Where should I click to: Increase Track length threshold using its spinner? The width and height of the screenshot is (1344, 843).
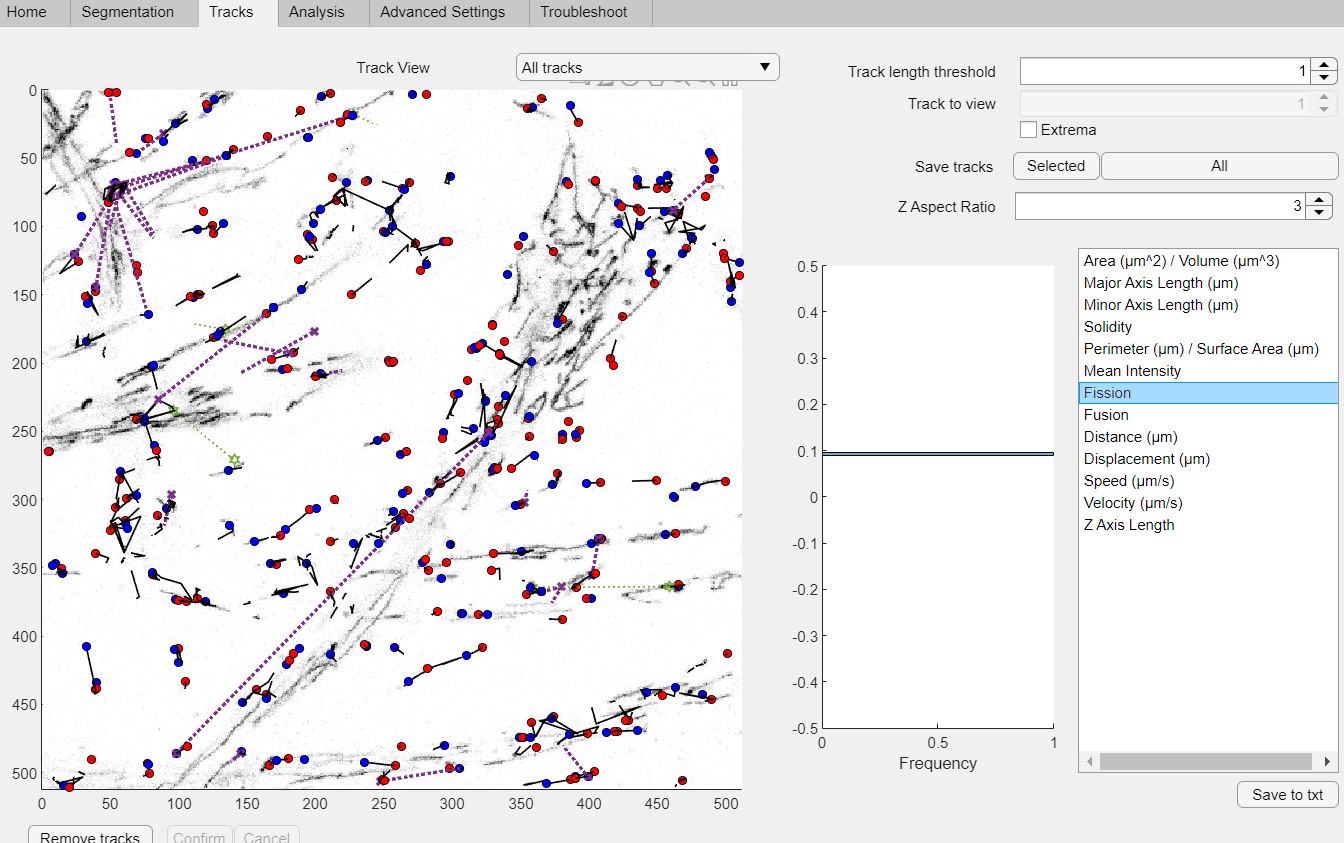1322,65
